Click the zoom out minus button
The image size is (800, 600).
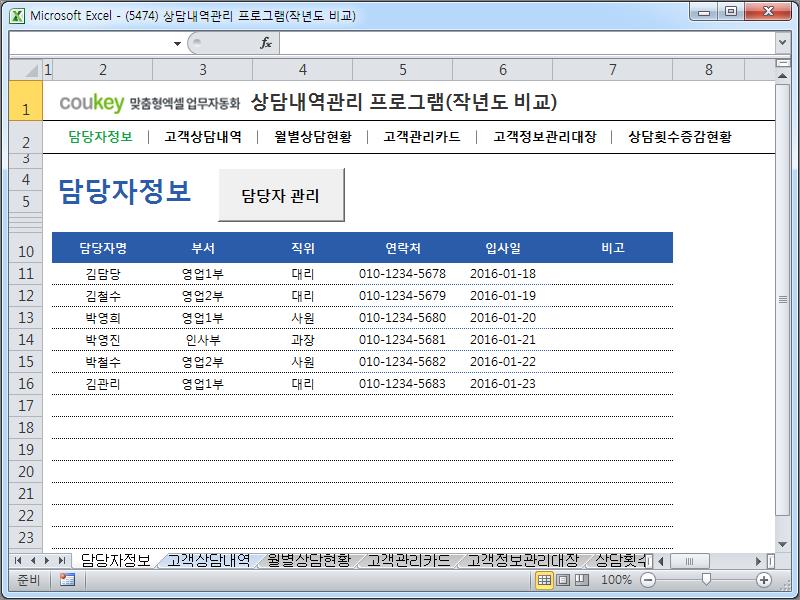(x=648, y=580)
